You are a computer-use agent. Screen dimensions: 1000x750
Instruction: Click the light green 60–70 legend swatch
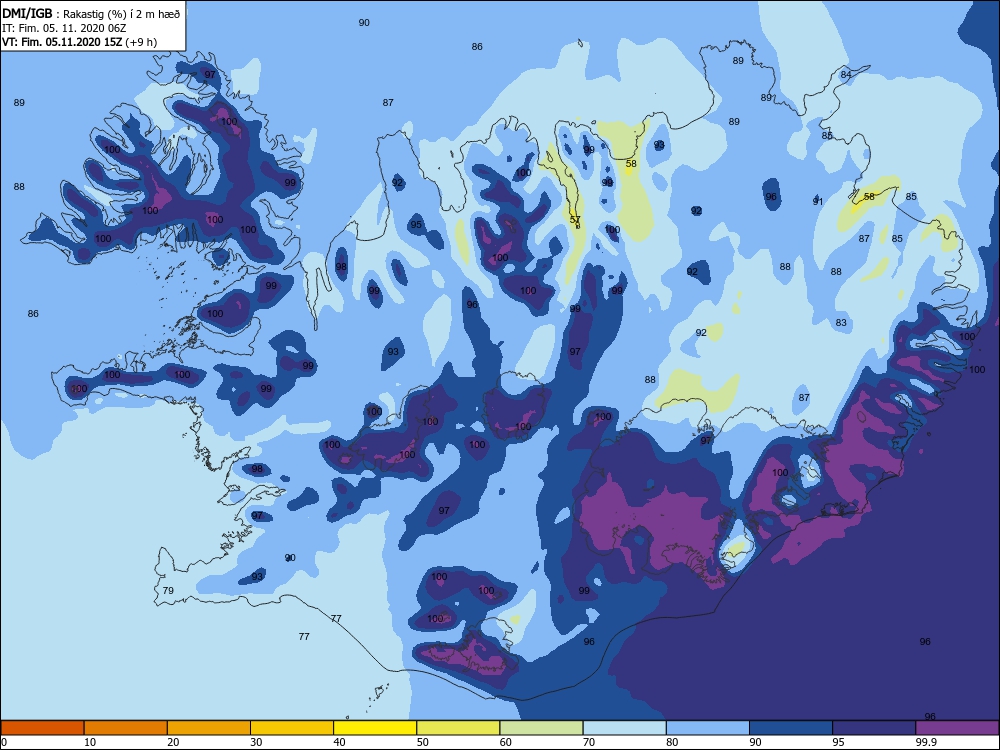pos(541,728)
